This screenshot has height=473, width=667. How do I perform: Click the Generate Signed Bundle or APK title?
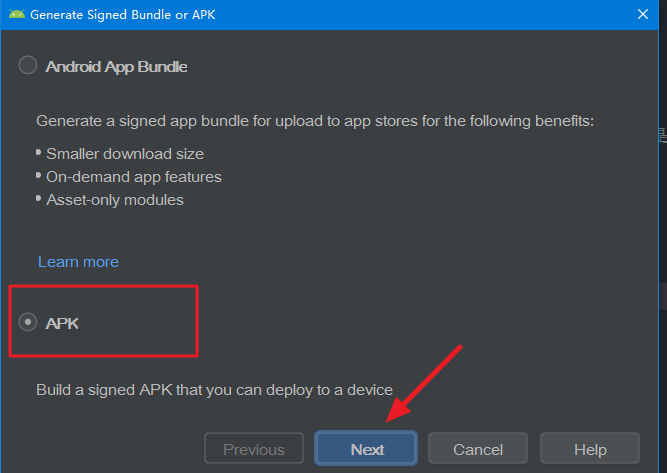coord(123,15)
